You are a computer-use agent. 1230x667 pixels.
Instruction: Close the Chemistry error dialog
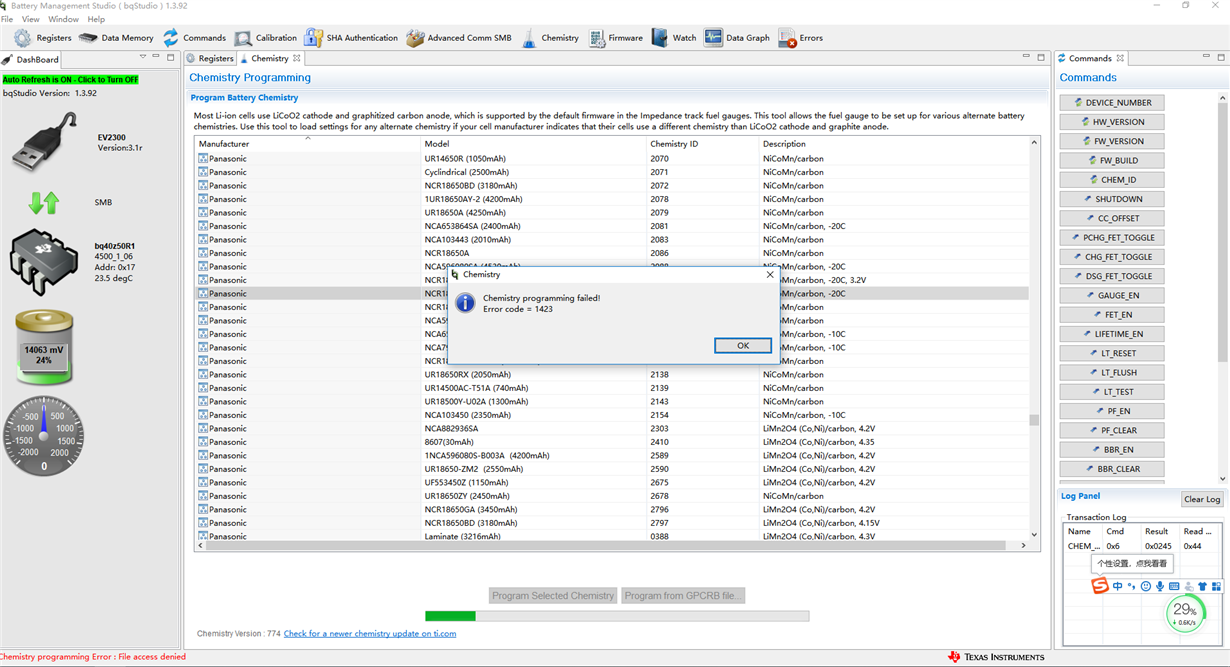pos(770,274)
